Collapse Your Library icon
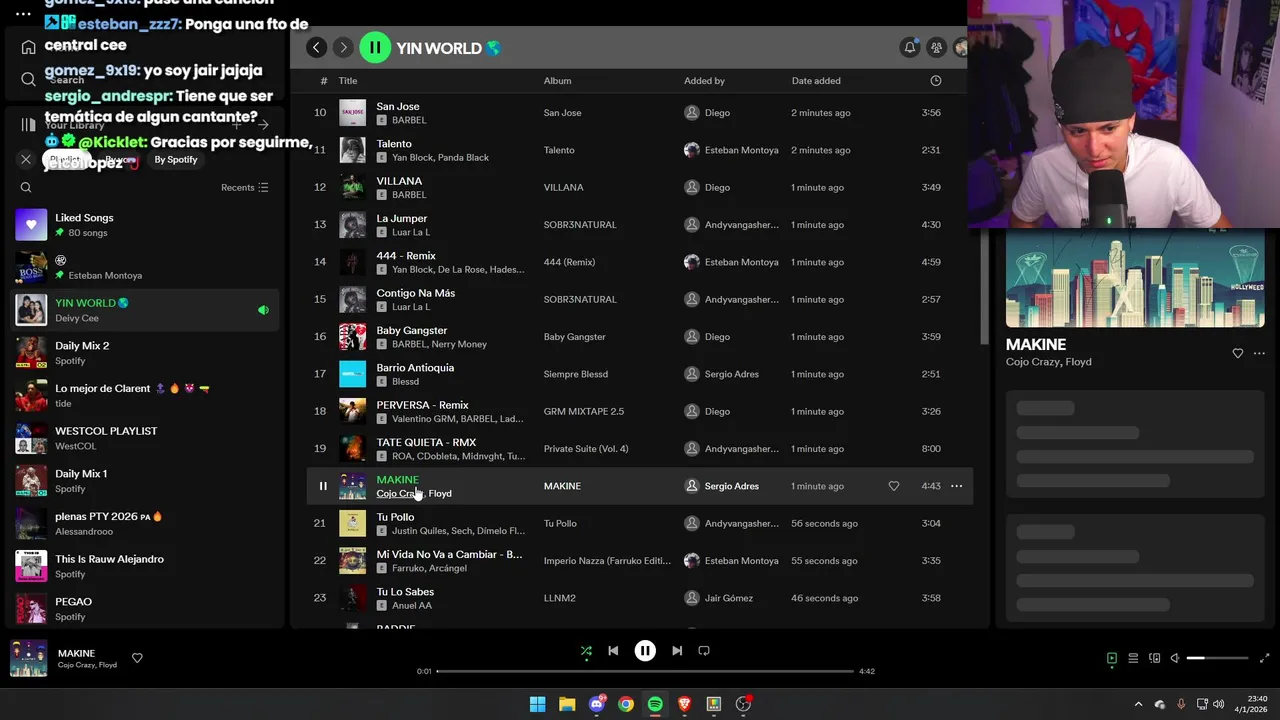Image resolution: width=1280 pixels, height=720 pixels. coord(28,125)
